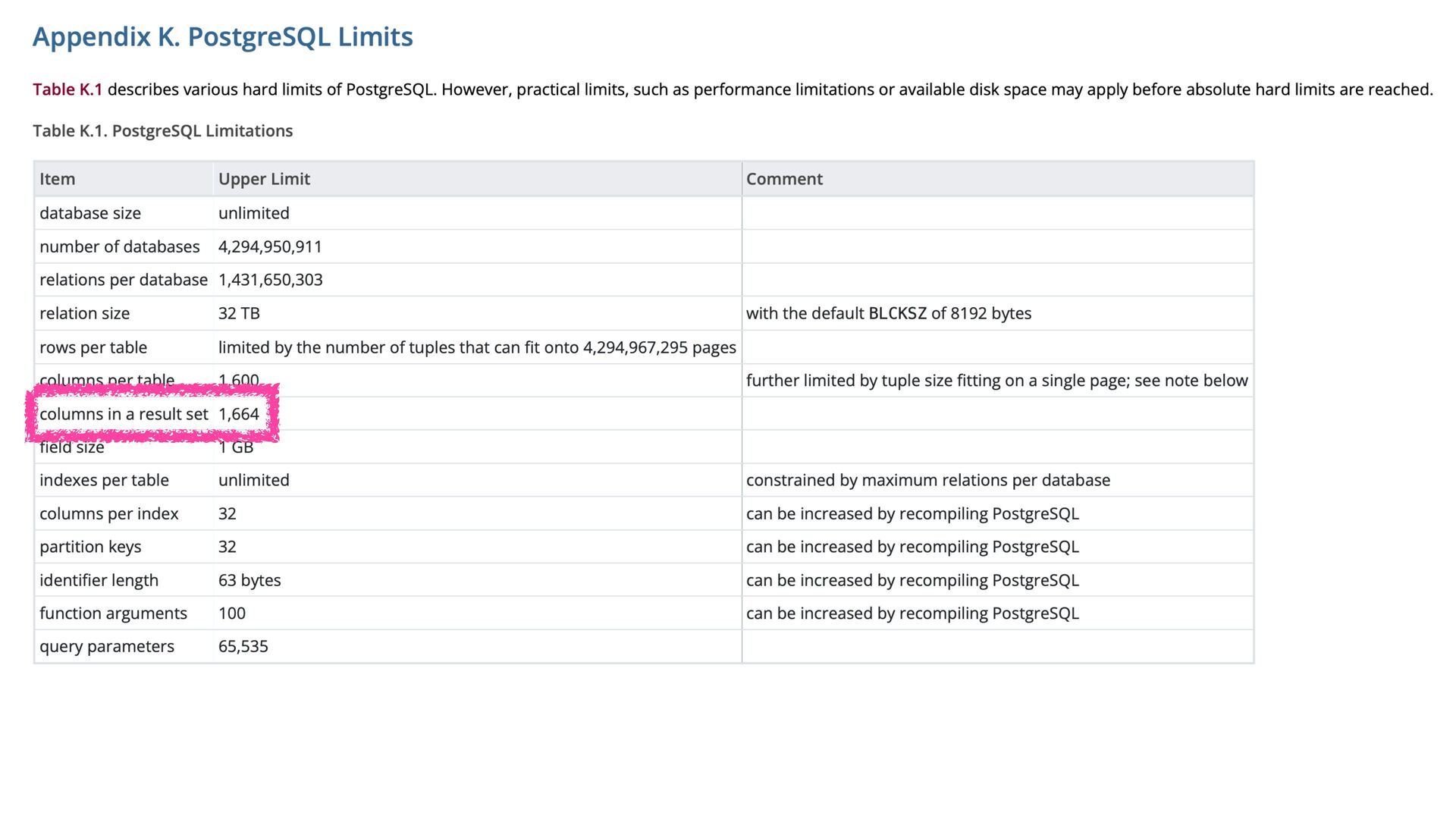Click the 32 TB relation size value

point(239,313)
